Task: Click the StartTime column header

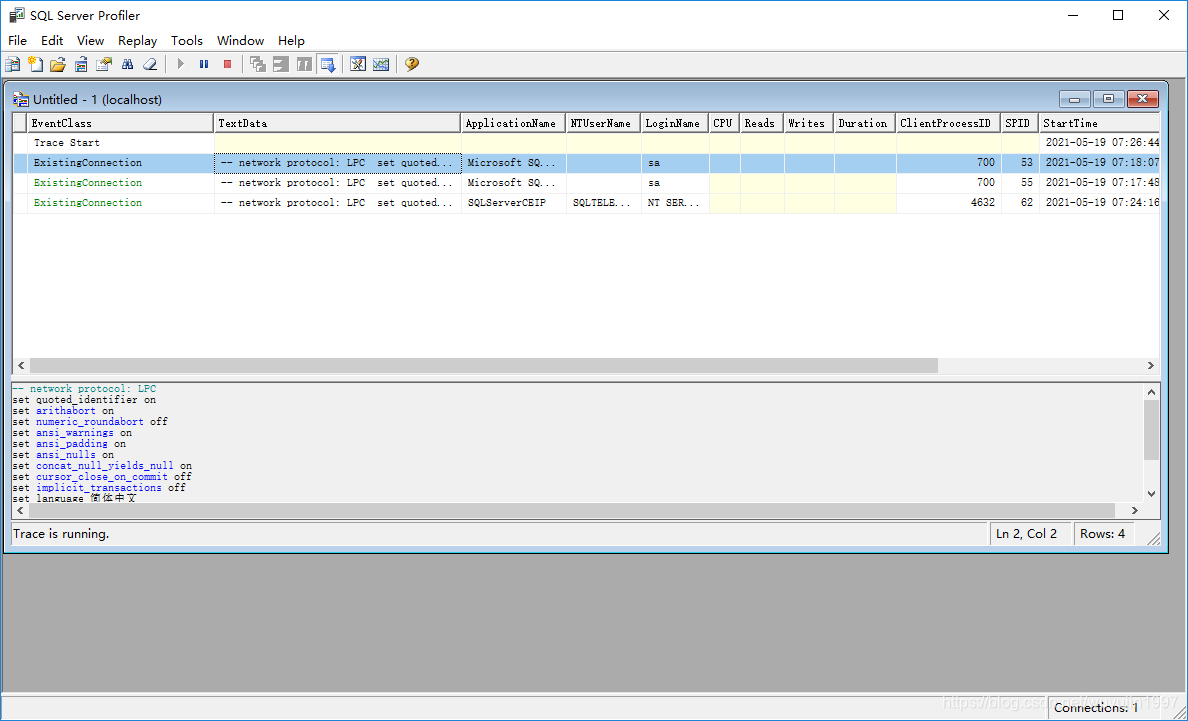Action: tap(1099, 123)
